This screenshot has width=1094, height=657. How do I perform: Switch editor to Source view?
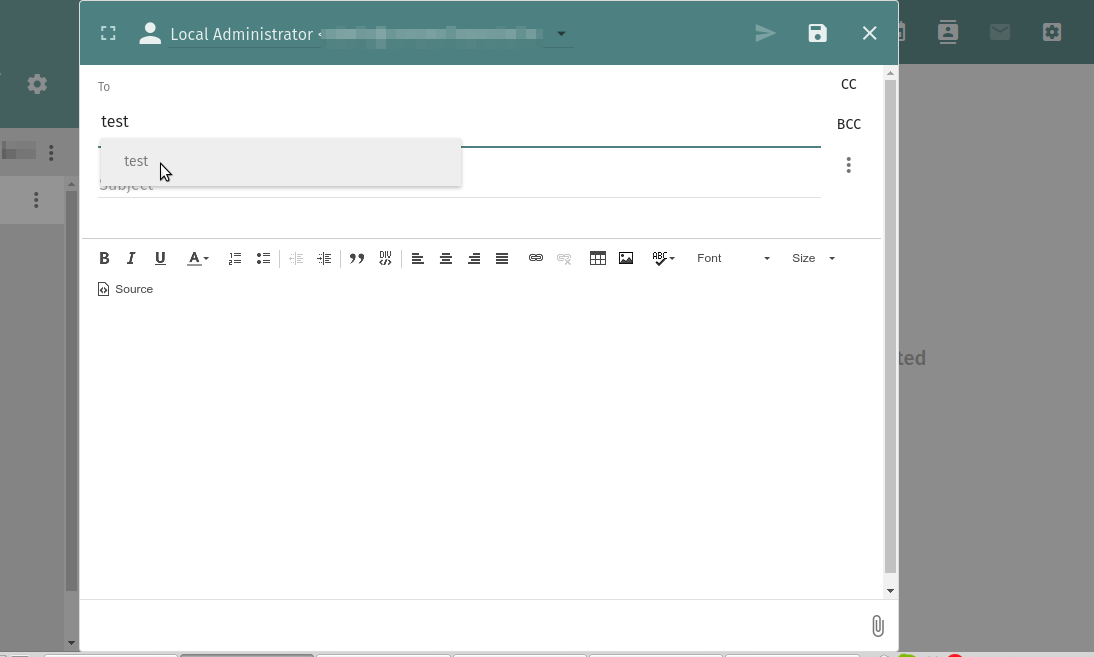[126, 289]
